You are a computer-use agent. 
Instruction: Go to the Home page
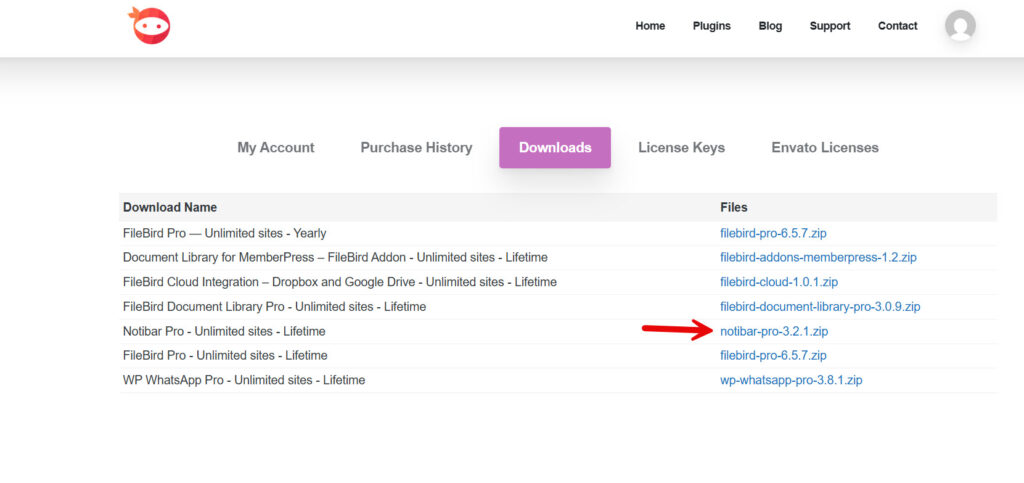650,26
